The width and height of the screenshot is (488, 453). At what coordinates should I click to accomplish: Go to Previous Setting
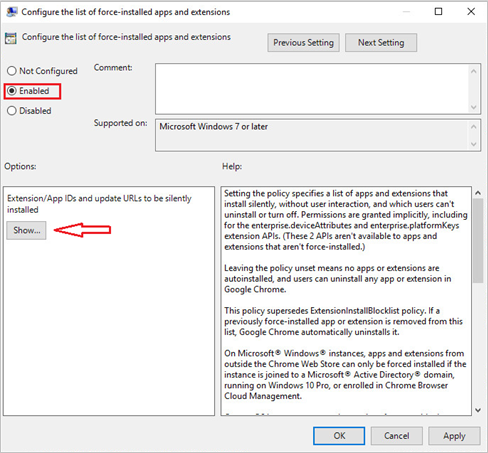coord(303,43)
